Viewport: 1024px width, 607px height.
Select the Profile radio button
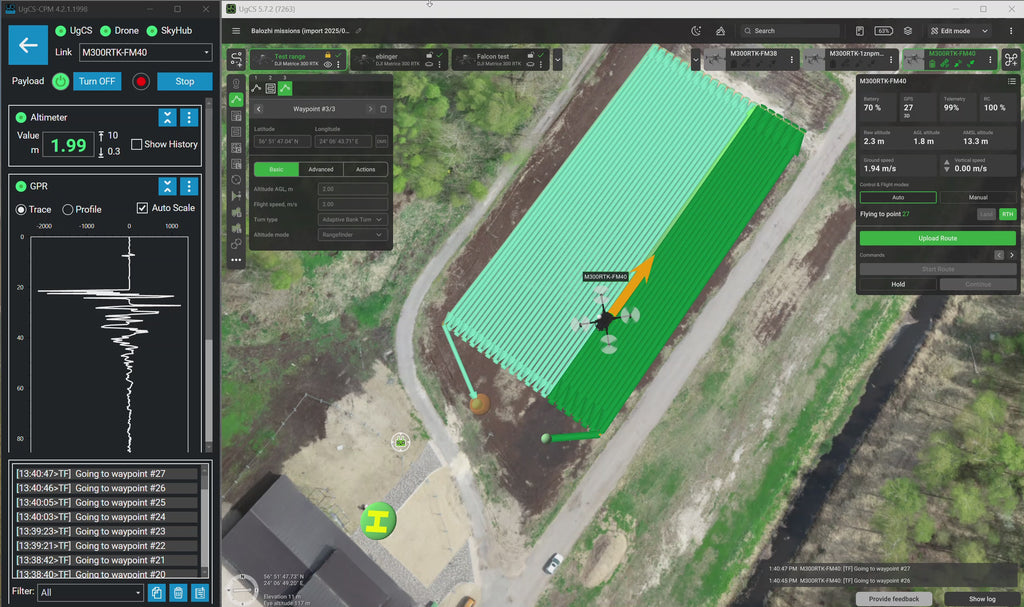click(68, 209)
